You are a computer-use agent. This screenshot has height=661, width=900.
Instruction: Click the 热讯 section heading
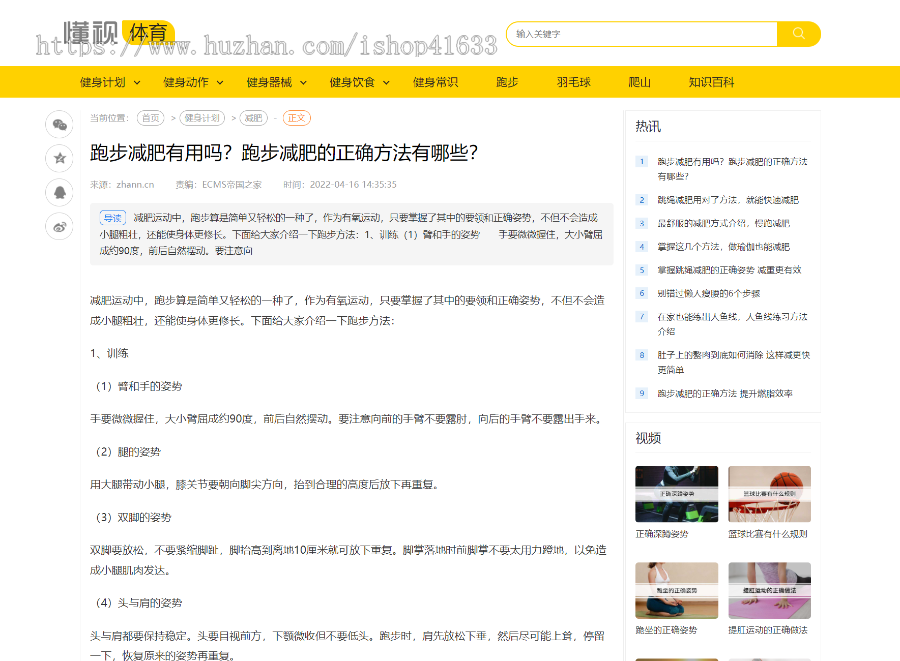point(648,126)
